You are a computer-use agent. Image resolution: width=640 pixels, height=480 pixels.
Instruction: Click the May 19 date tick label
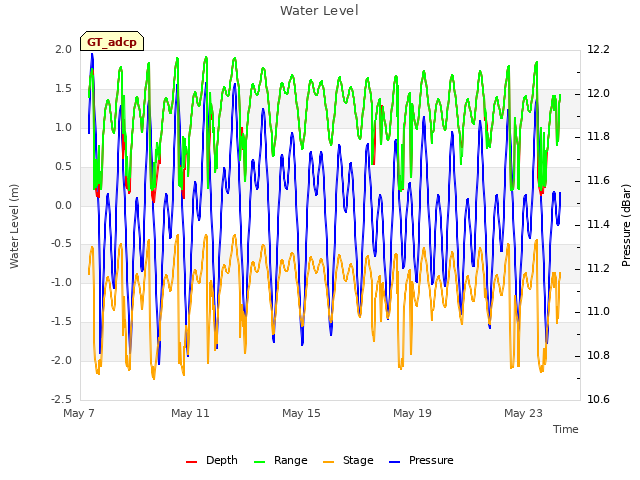tap(412, 413)
